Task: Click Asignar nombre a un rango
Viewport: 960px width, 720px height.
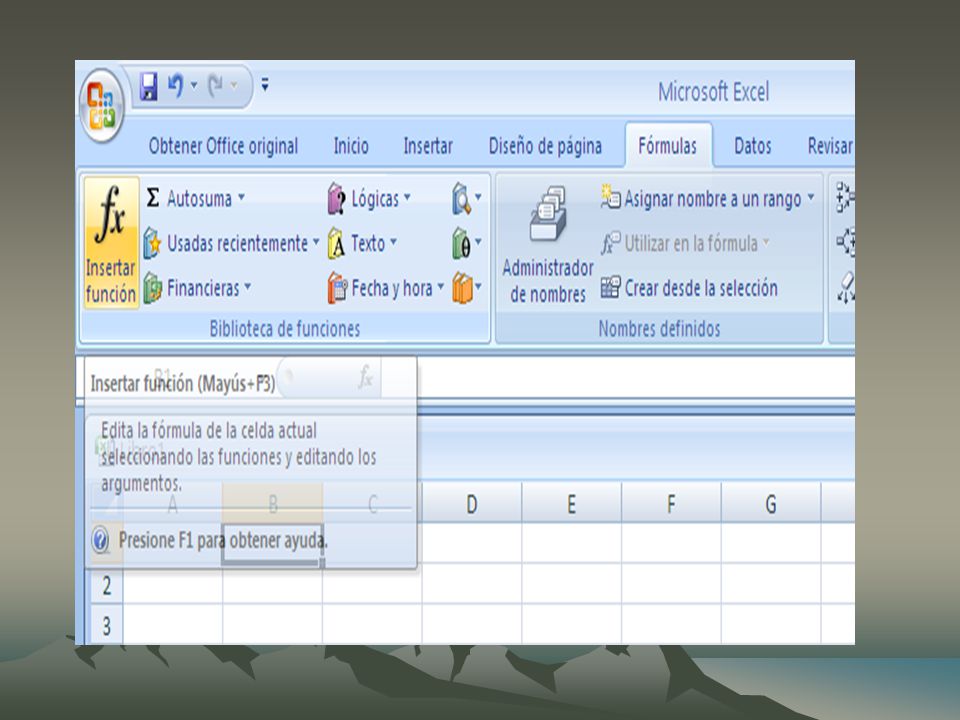Action: click(701, 198)
